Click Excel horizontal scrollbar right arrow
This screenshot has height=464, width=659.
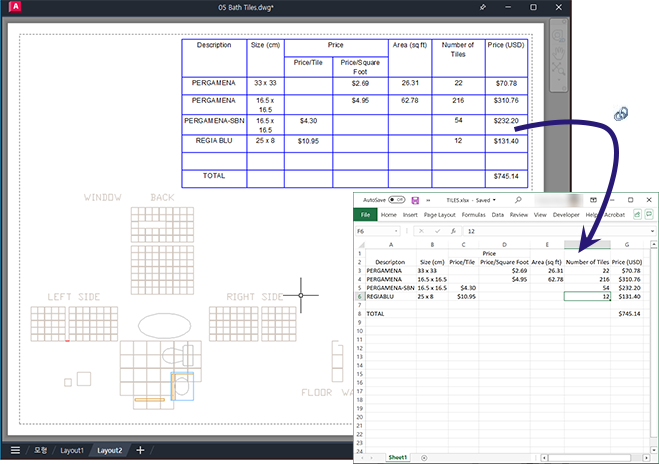pyautogui.click(x=646, y=458)
